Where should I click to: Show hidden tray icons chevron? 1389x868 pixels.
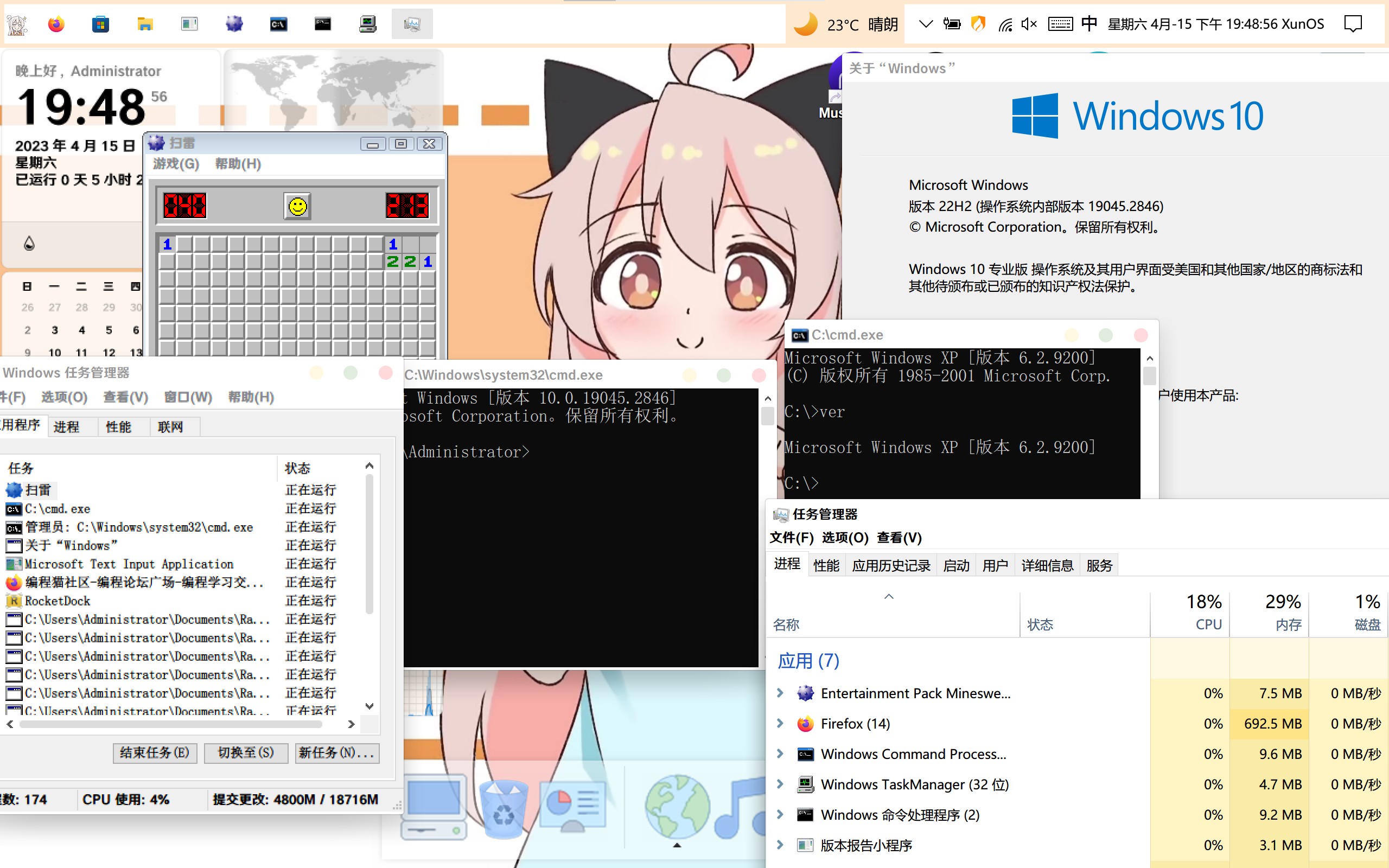(925, 24)
